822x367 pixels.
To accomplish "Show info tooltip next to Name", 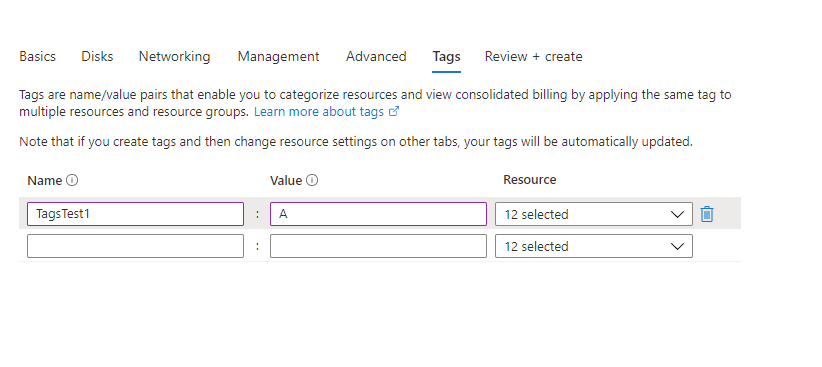I will click(x=72, y=180).
